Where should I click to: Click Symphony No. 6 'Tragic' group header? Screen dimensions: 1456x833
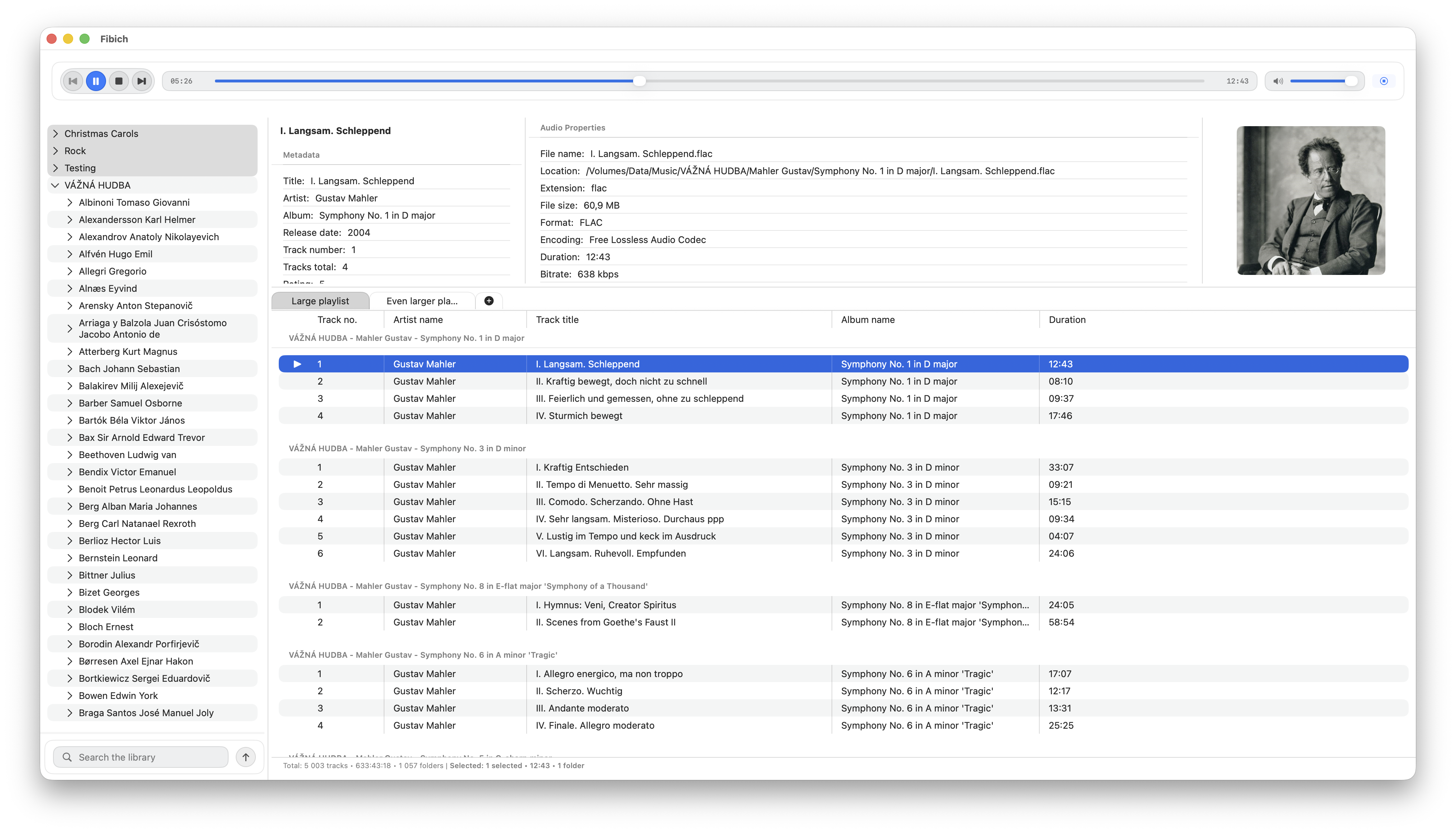pyautogui.click(x=423, y=654)
